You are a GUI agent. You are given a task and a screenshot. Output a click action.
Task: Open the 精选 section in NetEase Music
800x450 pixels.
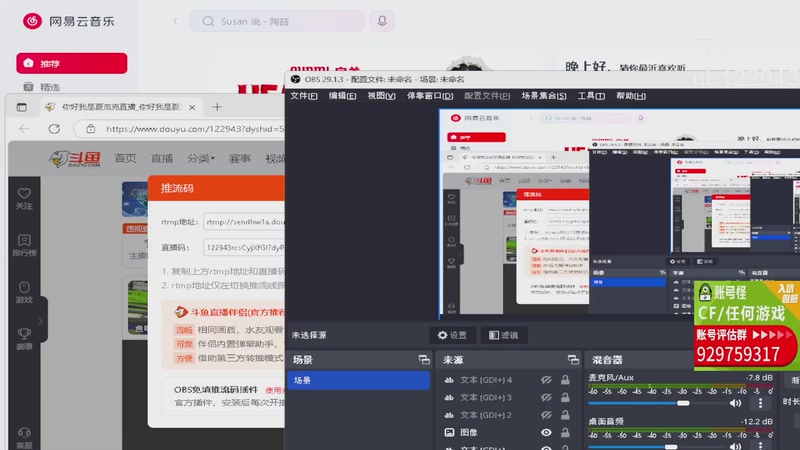click(x=43, y=87)
